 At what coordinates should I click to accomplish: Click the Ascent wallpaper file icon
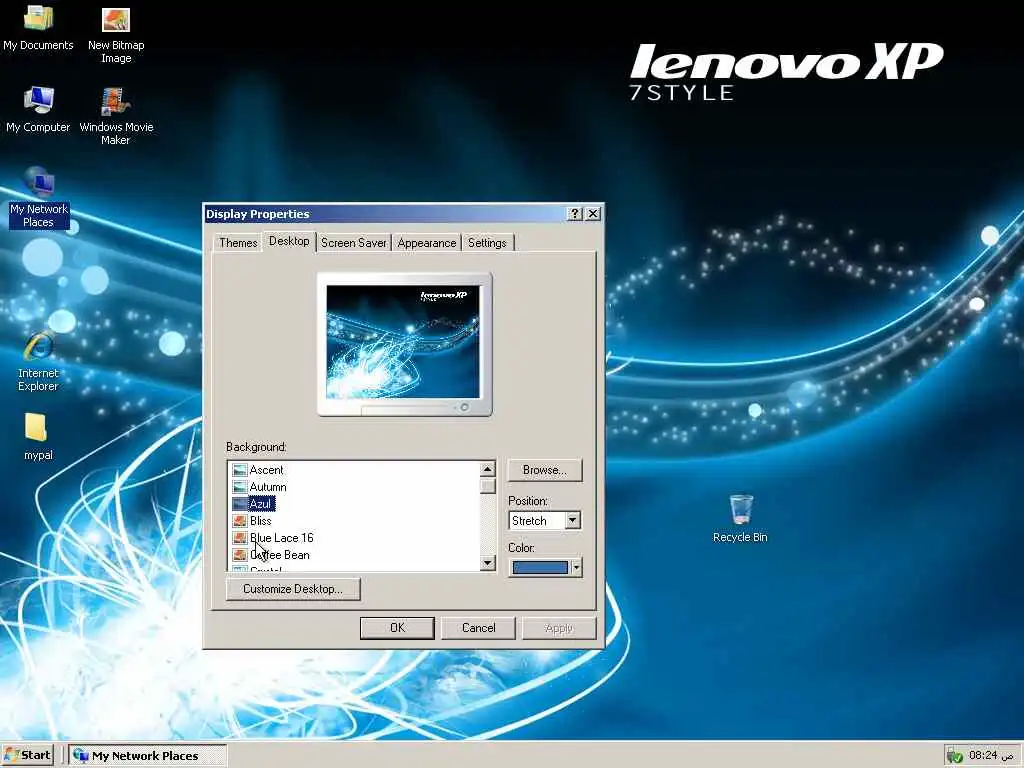coord(240,470)
